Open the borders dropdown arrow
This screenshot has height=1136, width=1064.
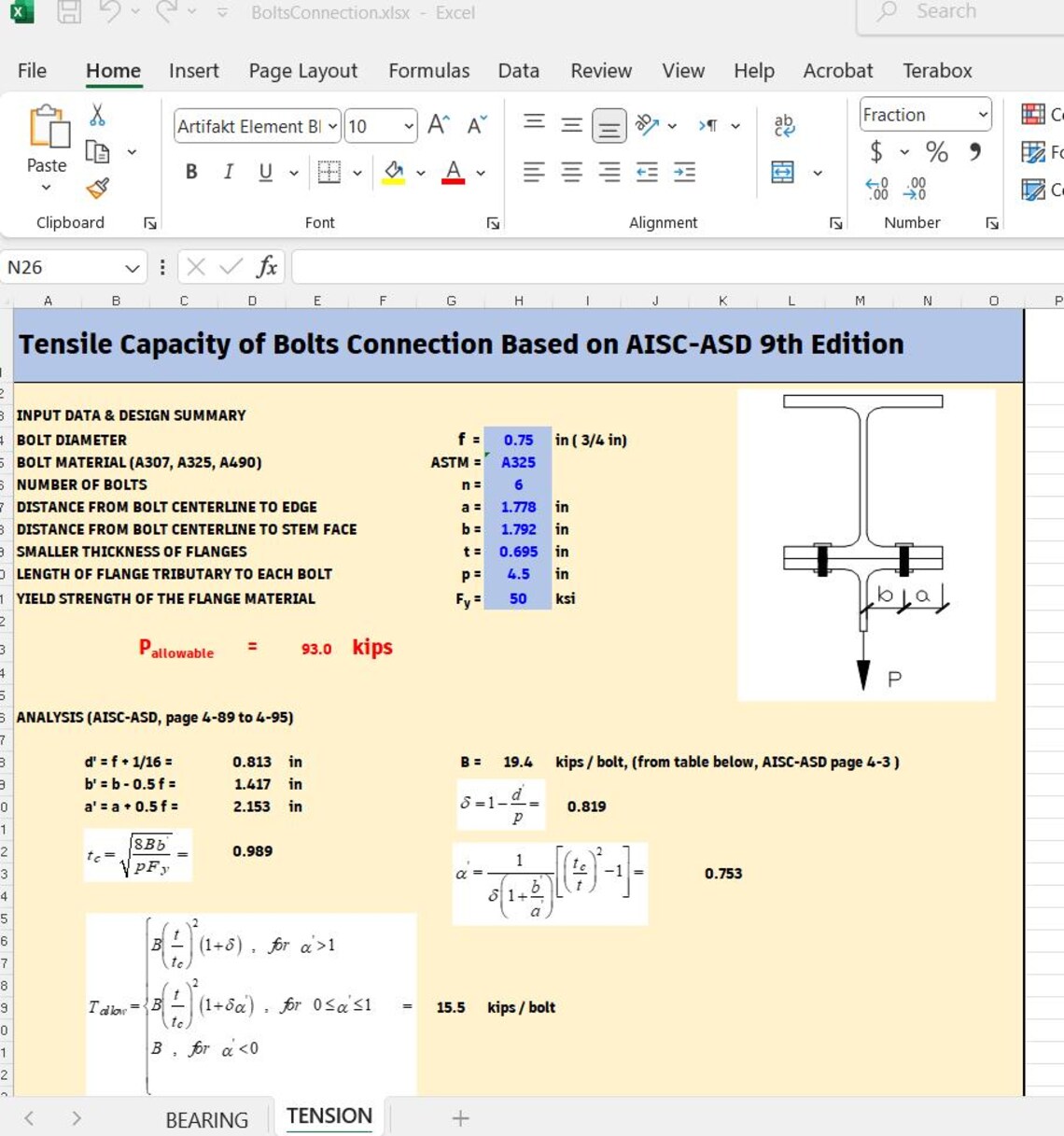point(357,173)
